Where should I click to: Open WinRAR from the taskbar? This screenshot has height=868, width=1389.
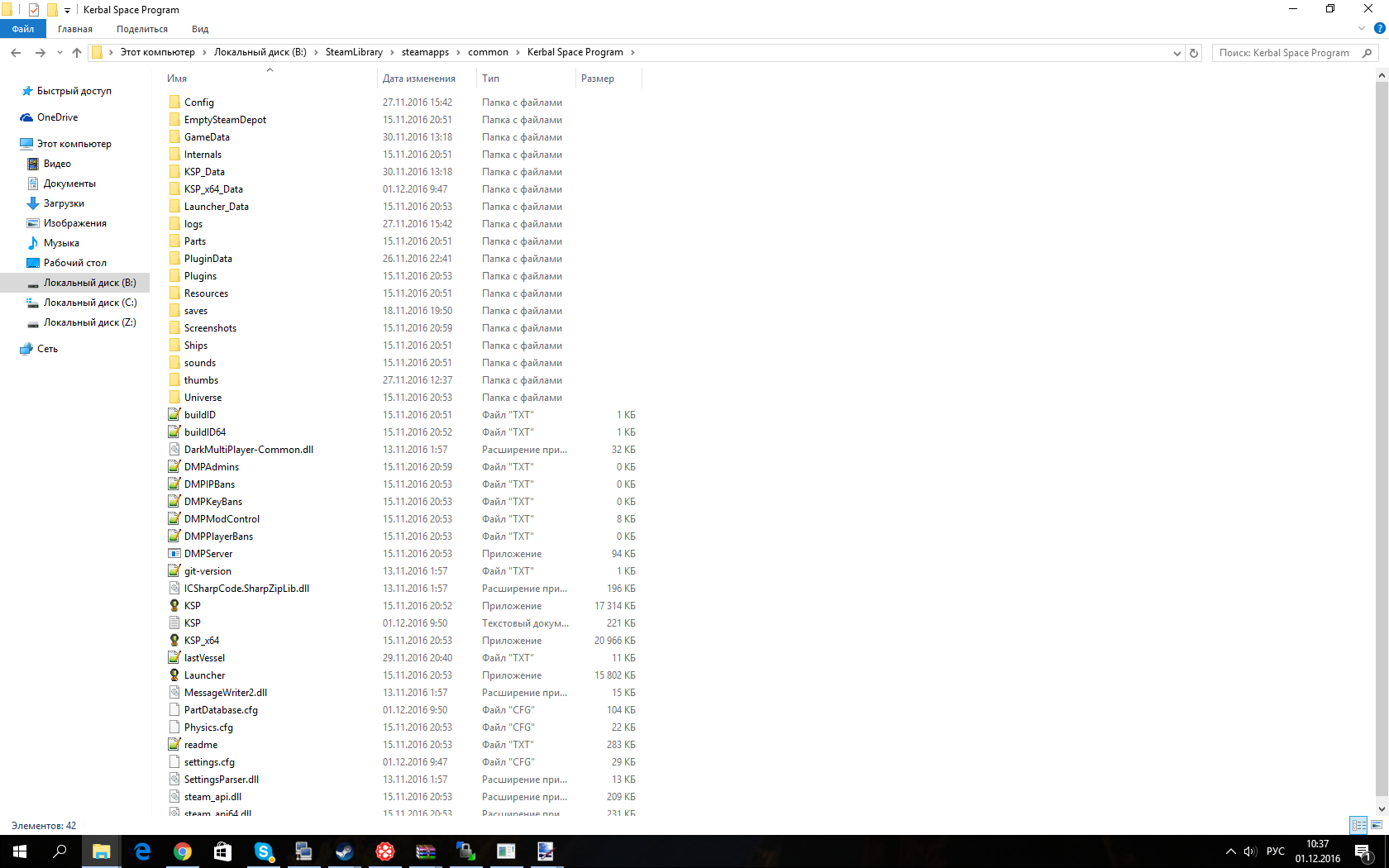[425, 851]
